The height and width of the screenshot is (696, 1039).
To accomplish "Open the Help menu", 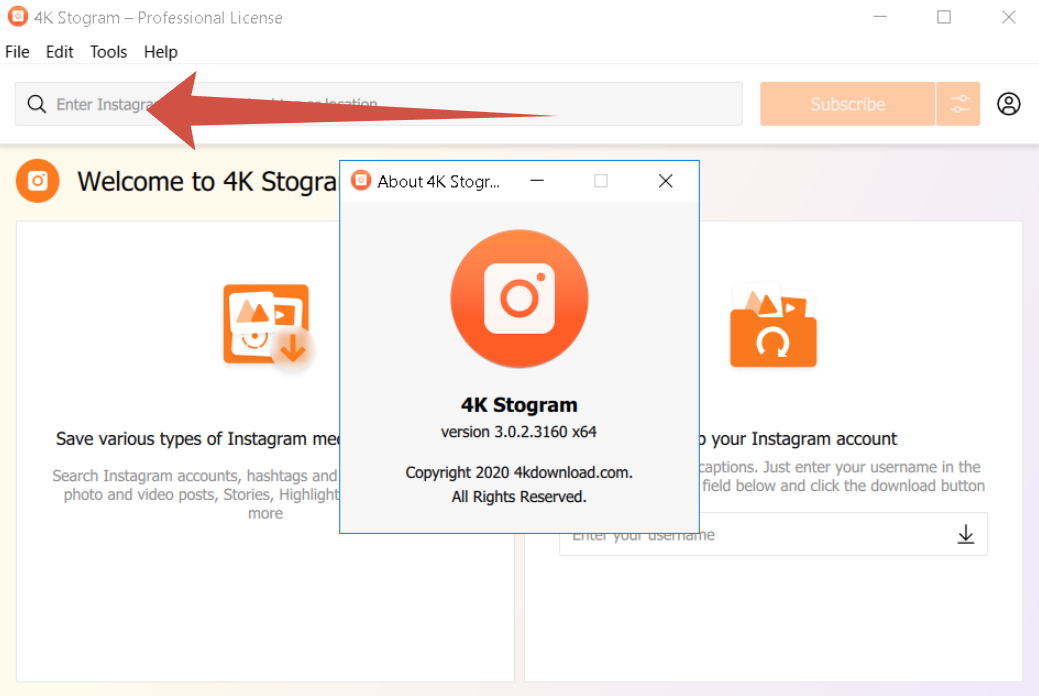I will (160, 52).
